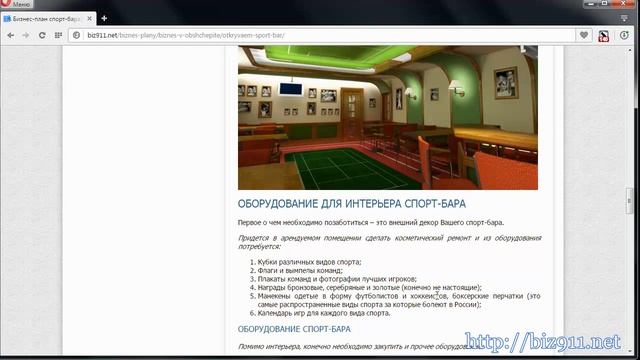Click the vertical scrollbar thumb

point(630,200)
